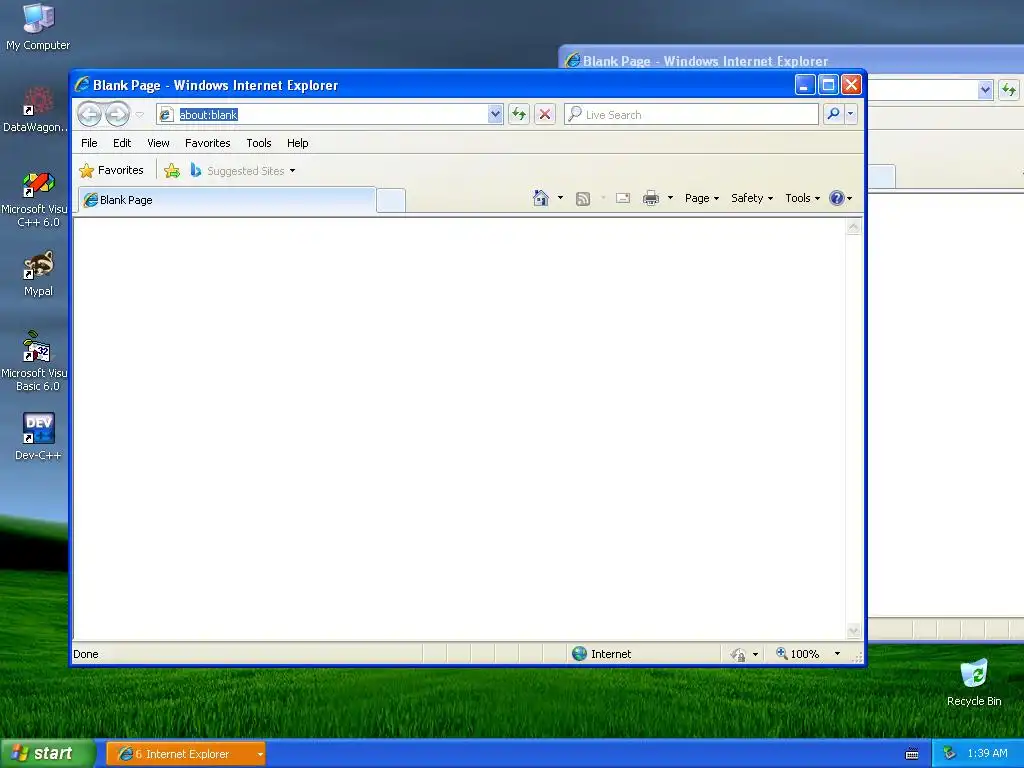Screen dimensions: 1024x768
Task: Expand address dropdown in background IE window
Action: pyautogui.click(x=985, y=89)
